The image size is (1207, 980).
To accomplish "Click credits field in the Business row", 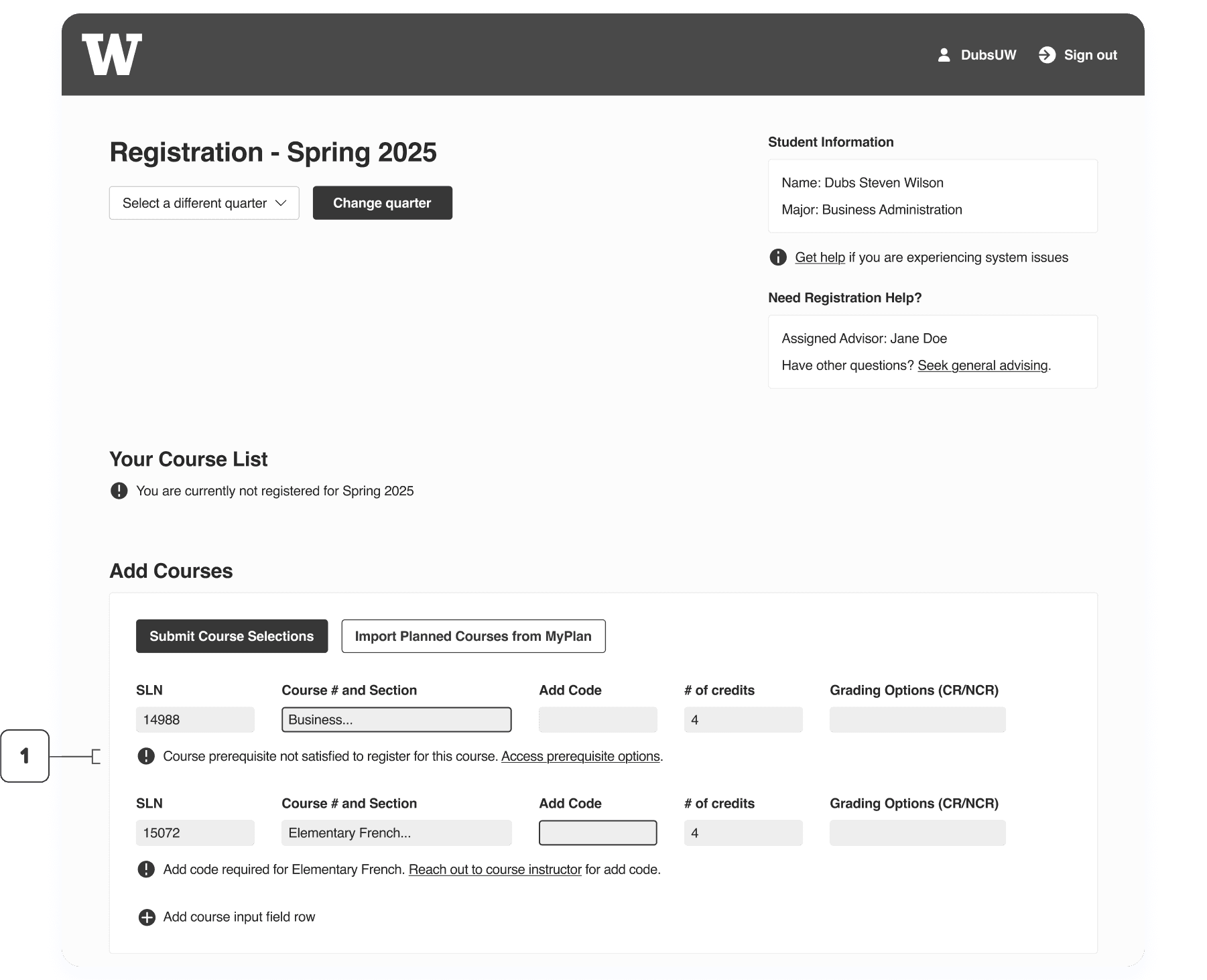I will pos(743,720).
